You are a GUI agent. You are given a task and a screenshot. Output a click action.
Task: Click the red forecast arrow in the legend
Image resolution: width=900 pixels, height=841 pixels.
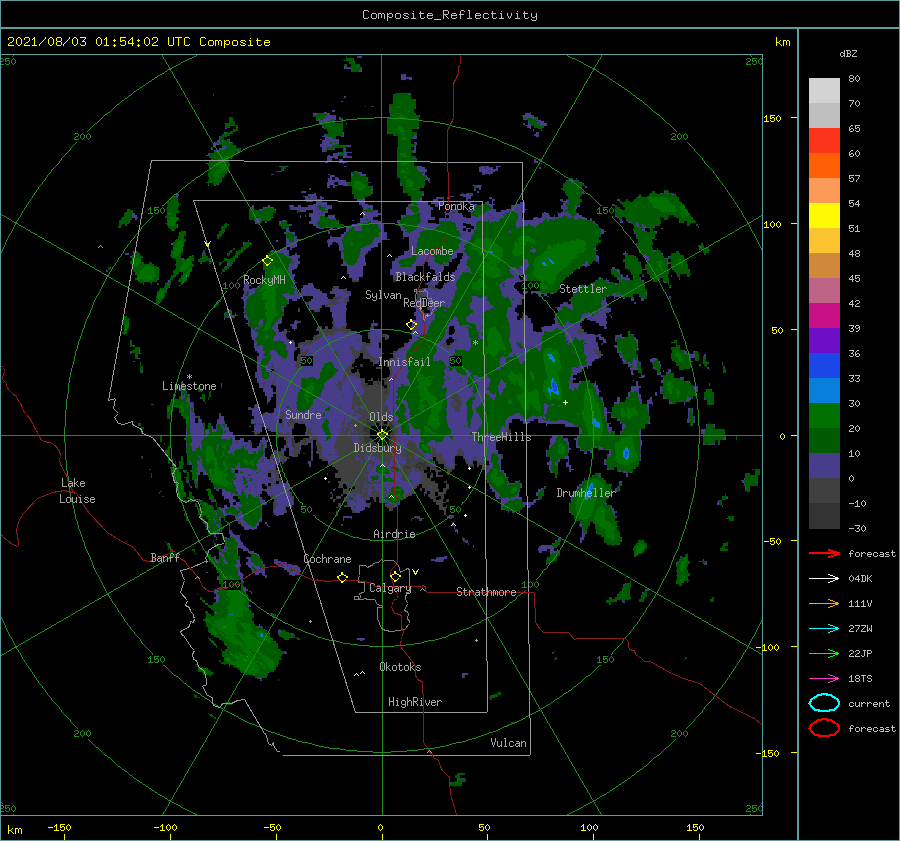(824, 553)
